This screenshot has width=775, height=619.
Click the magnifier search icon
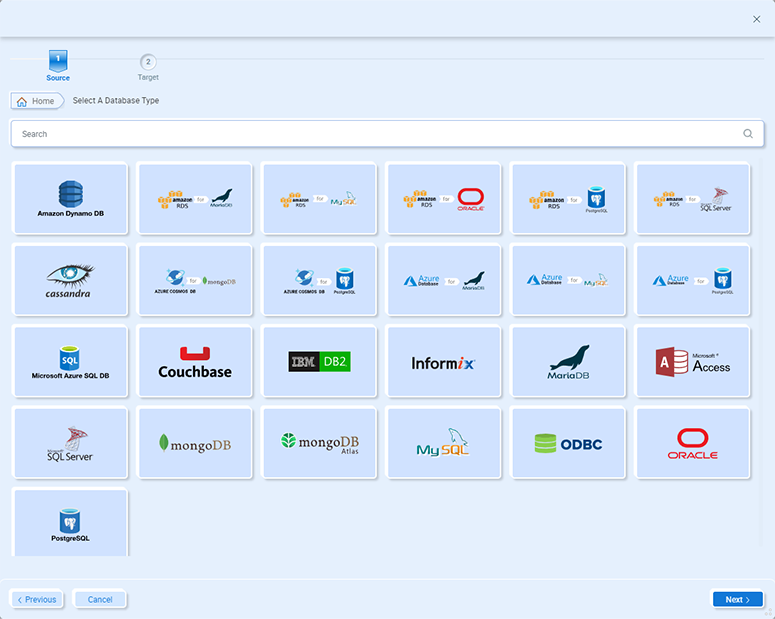748,133
